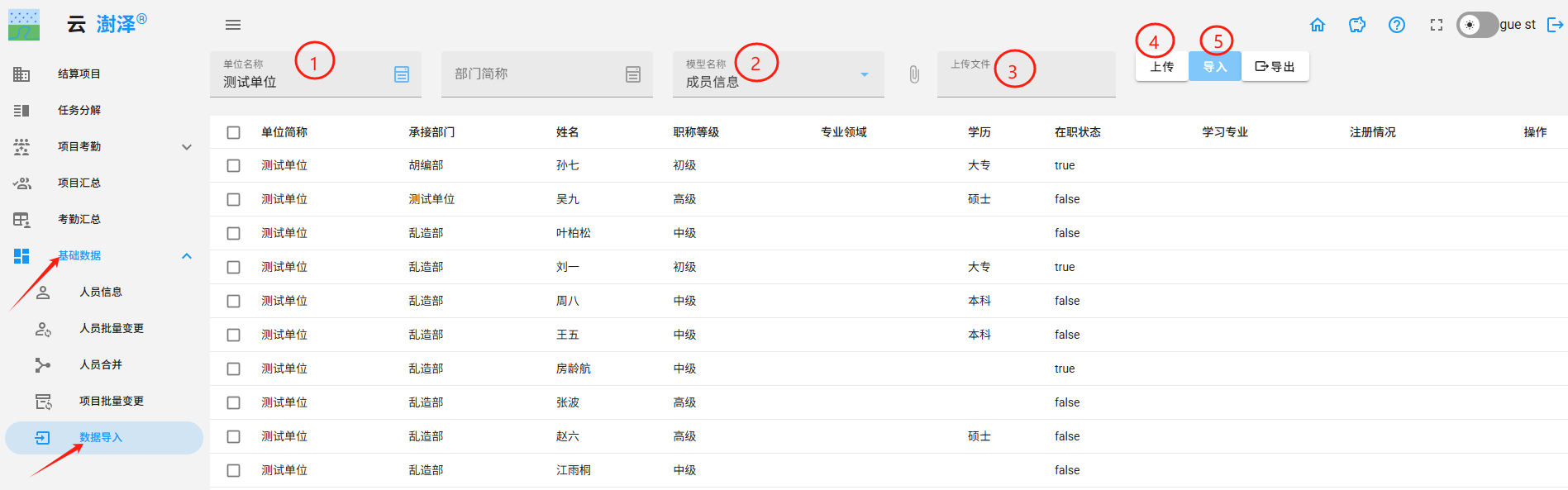1568x490 pixels.
Task: Open the 部门简称 list picker icon
Action: pyautogui.click(x=633, y=74)
